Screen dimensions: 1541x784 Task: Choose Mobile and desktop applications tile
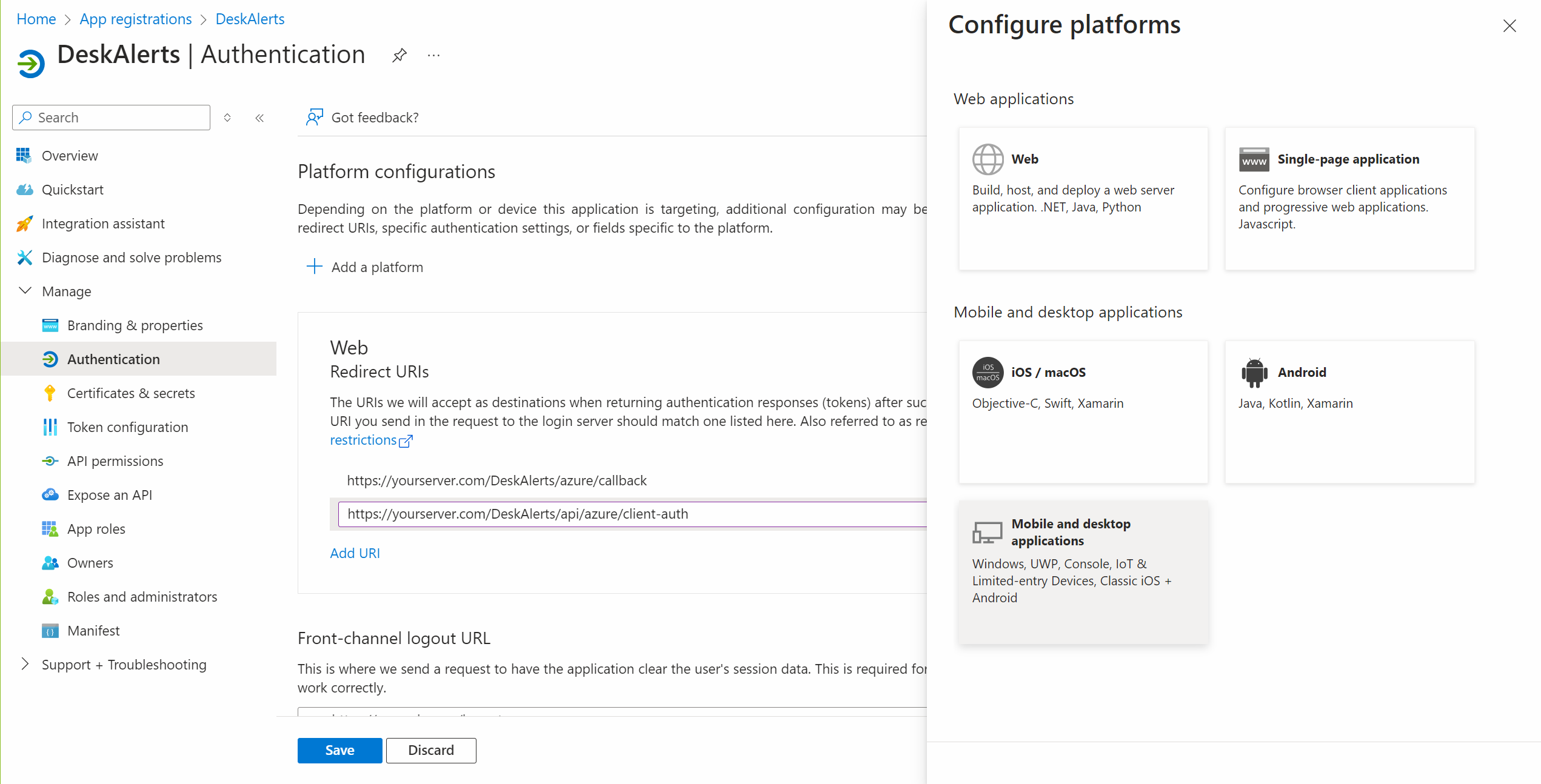pos(1083,571)
